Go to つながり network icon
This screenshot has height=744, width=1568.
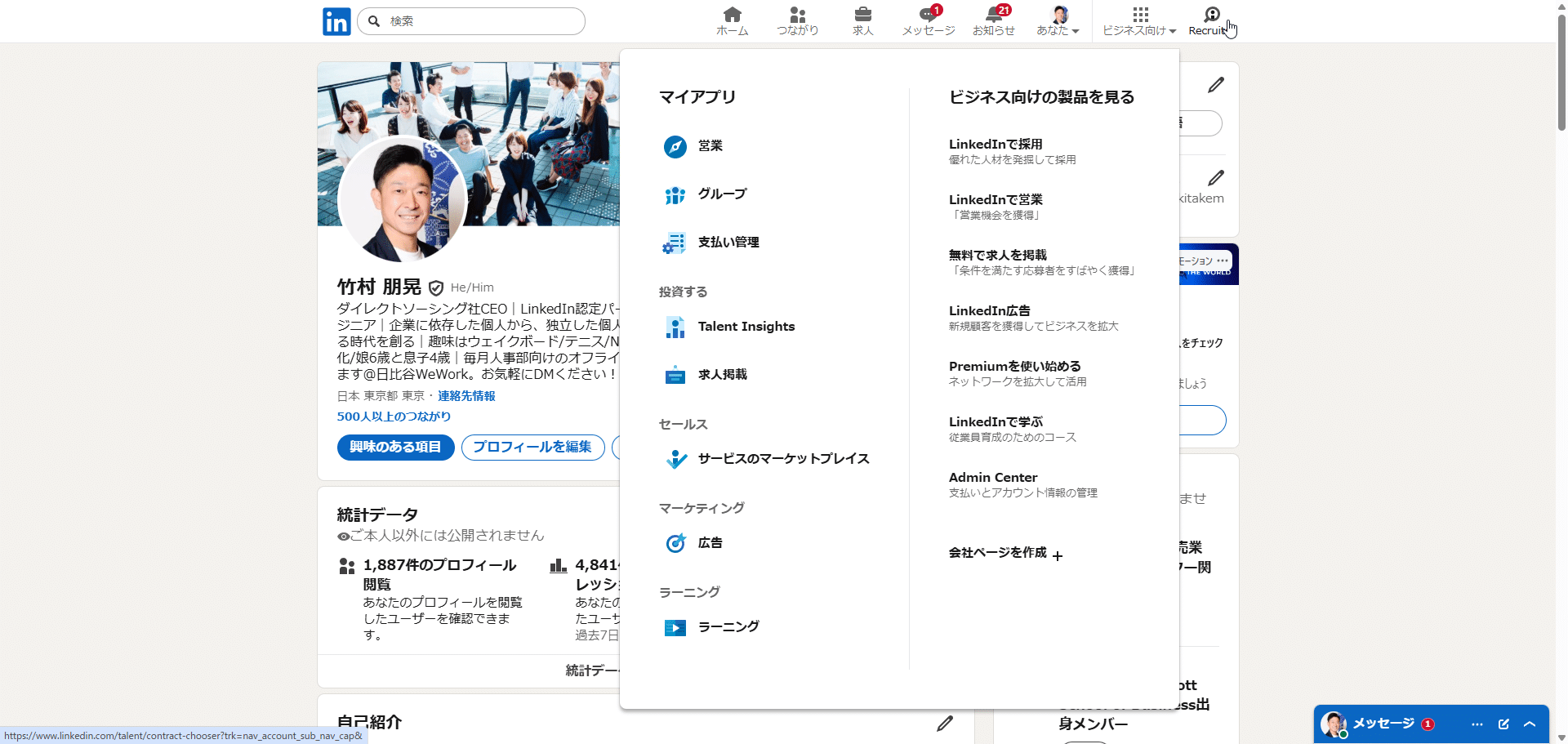coord(798,15)
